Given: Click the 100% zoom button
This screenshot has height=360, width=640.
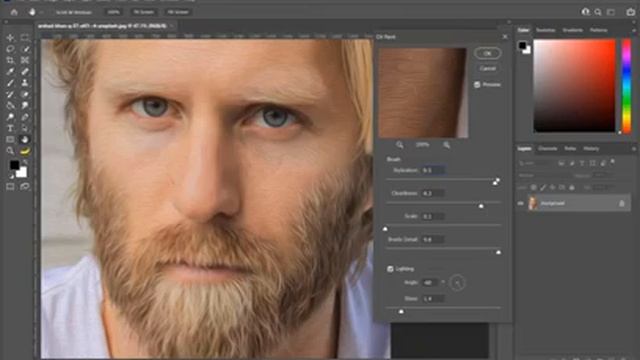Looking at the screenshot, I should click(x=113, y=12).
